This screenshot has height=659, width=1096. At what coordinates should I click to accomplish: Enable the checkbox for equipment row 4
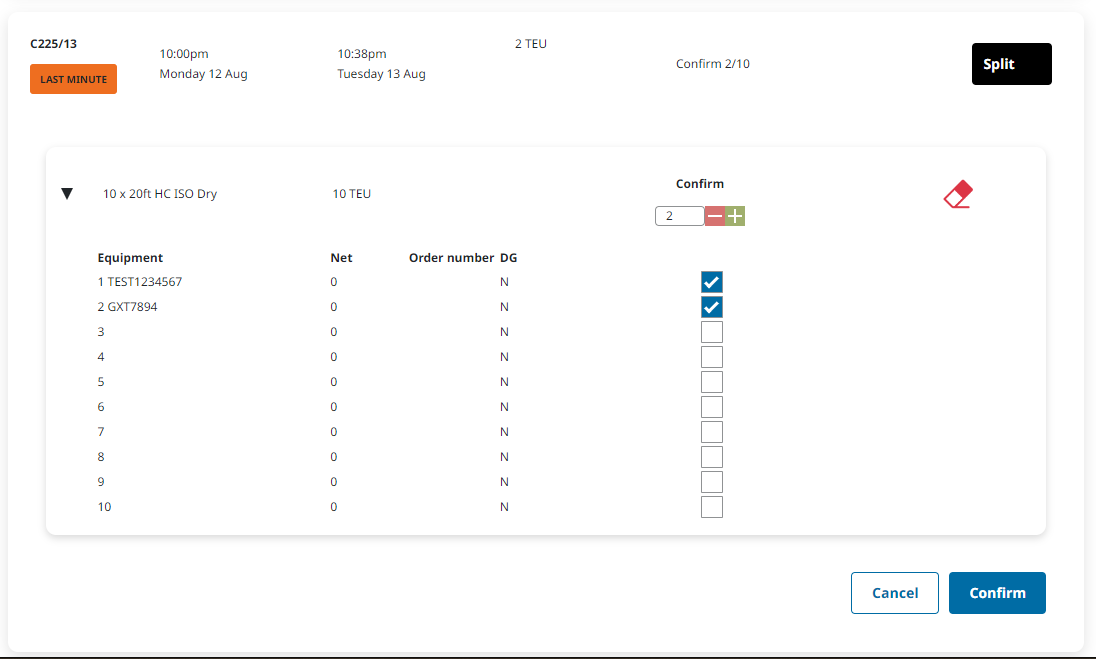tap(711, 357)
